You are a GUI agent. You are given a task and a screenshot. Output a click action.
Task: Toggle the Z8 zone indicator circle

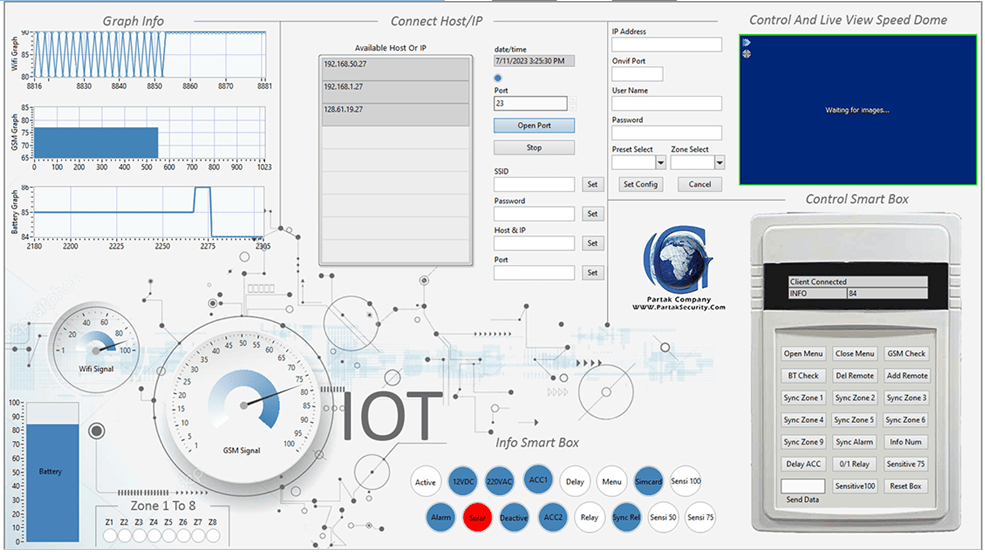(213, 536)
